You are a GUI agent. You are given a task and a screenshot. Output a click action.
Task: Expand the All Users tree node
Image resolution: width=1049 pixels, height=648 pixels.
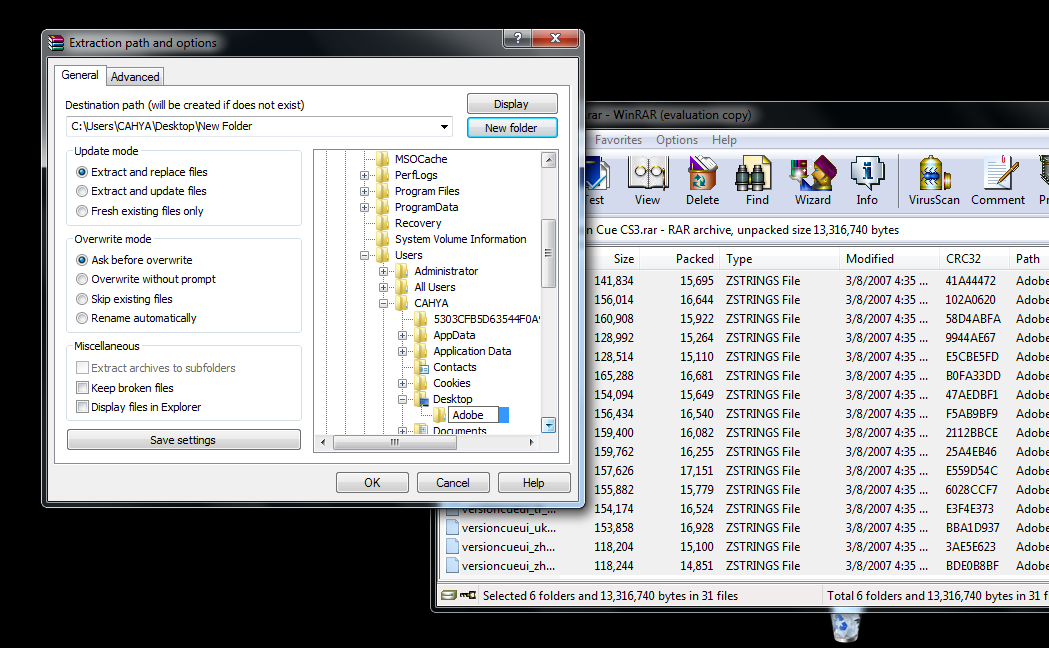383,288
